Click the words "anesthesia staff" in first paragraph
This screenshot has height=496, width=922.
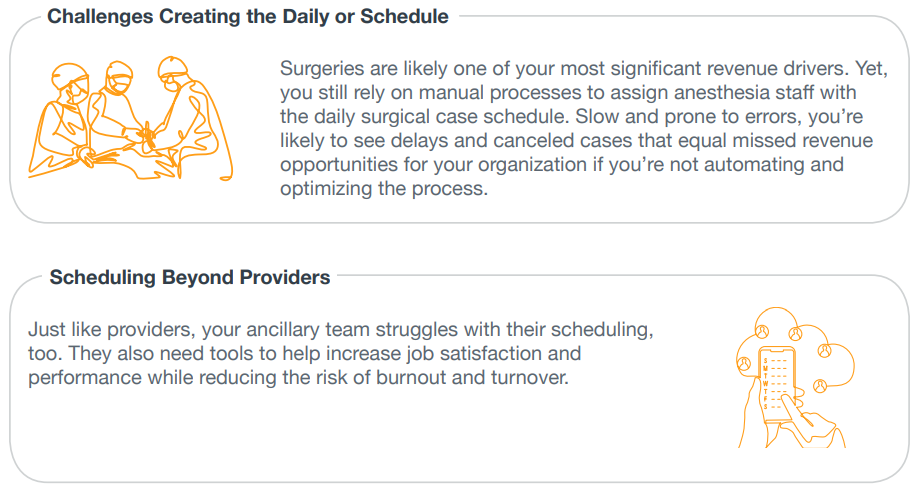[x=744, y=92]
